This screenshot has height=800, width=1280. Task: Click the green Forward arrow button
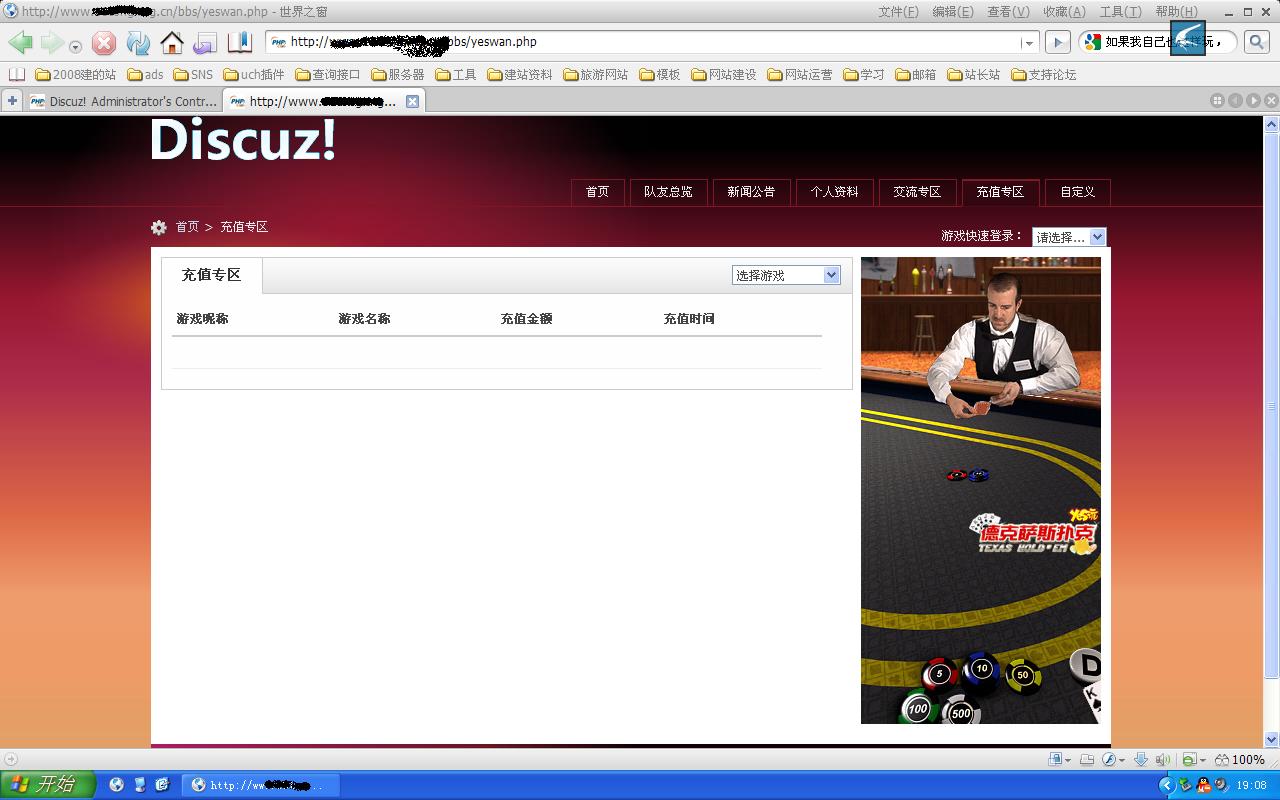pyautogui.click(x=51, y=43)
